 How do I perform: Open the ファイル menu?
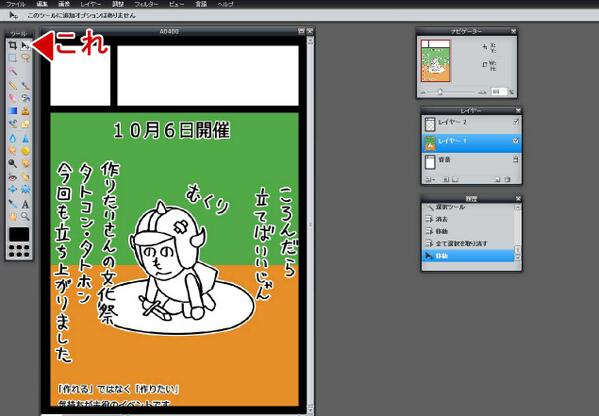click(16, 4)
